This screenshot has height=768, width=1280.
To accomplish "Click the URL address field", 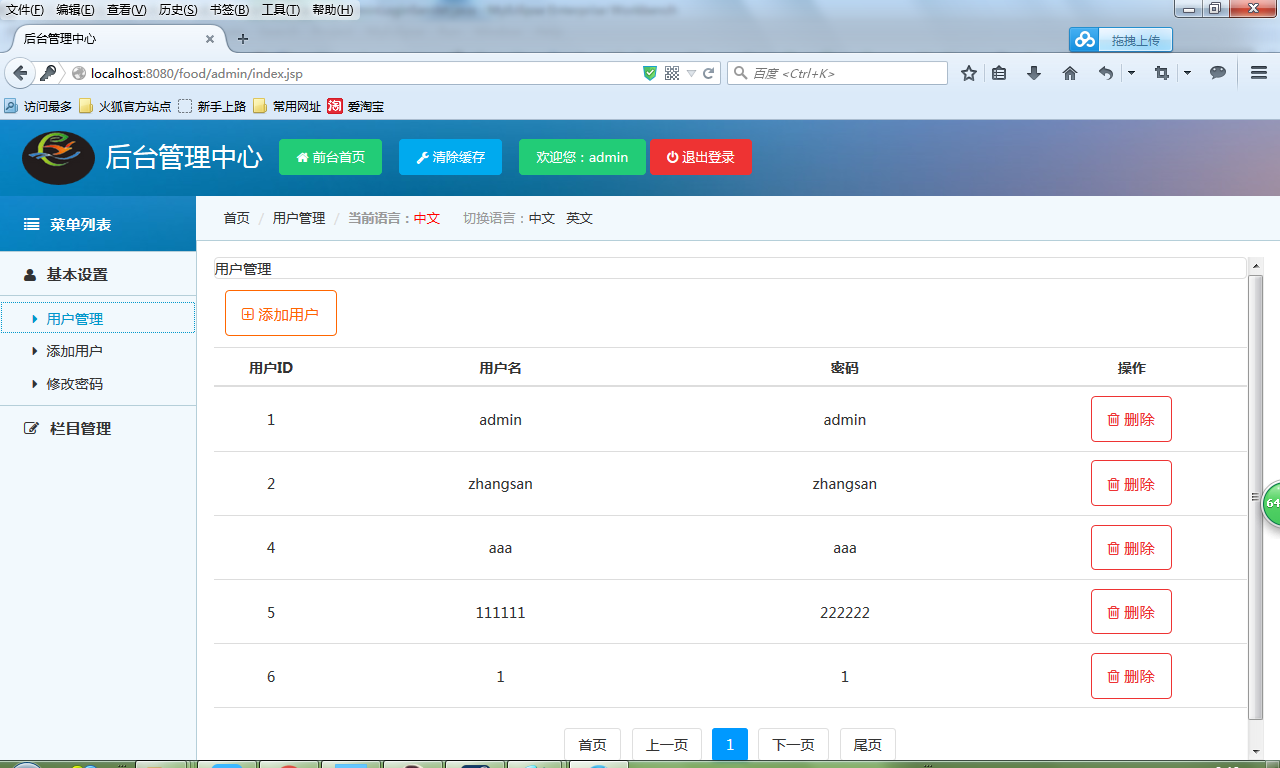I will click(360, 73).
